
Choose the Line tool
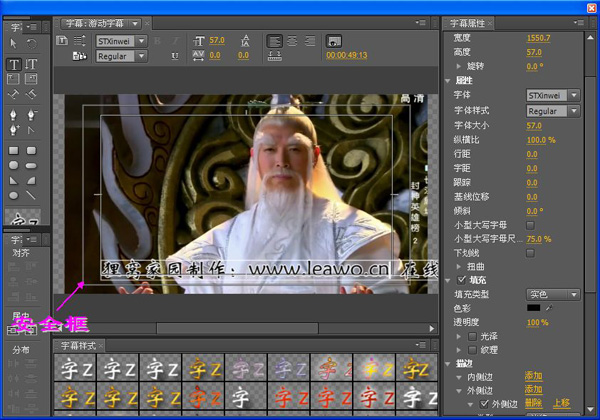tap(31, 195)
